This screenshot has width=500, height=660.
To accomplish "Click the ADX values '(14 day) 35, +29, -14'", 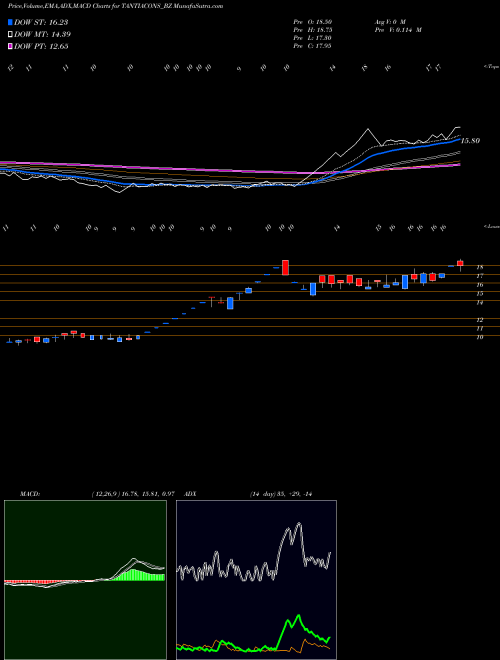I will coord(280,494).
